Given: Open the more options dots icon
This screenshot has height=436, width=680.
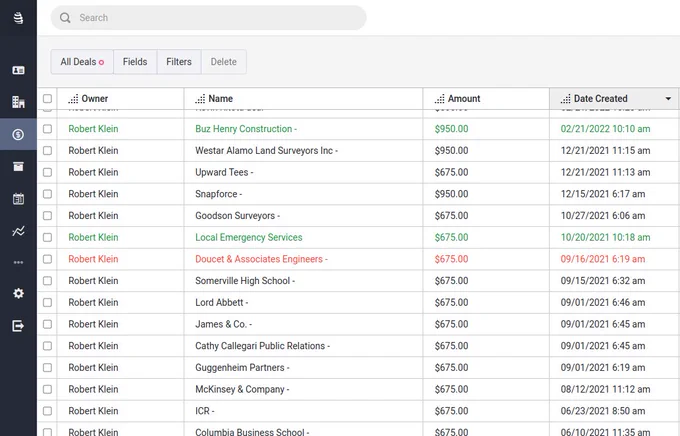Looking at the screenshot, I should 18,262.
